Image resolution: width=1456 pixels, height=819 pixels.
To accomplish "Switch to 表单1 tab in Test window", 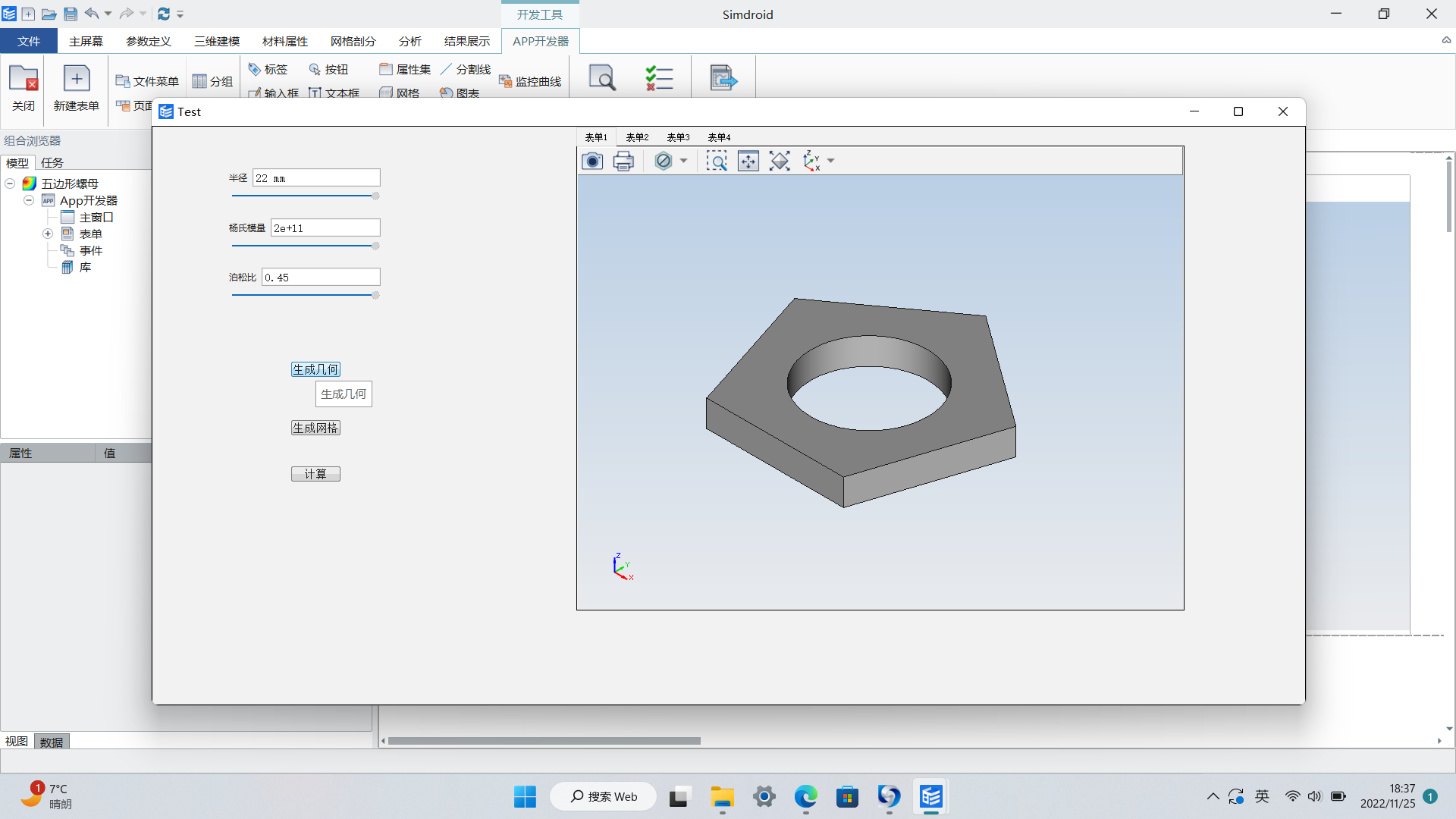I will (596, 137).
